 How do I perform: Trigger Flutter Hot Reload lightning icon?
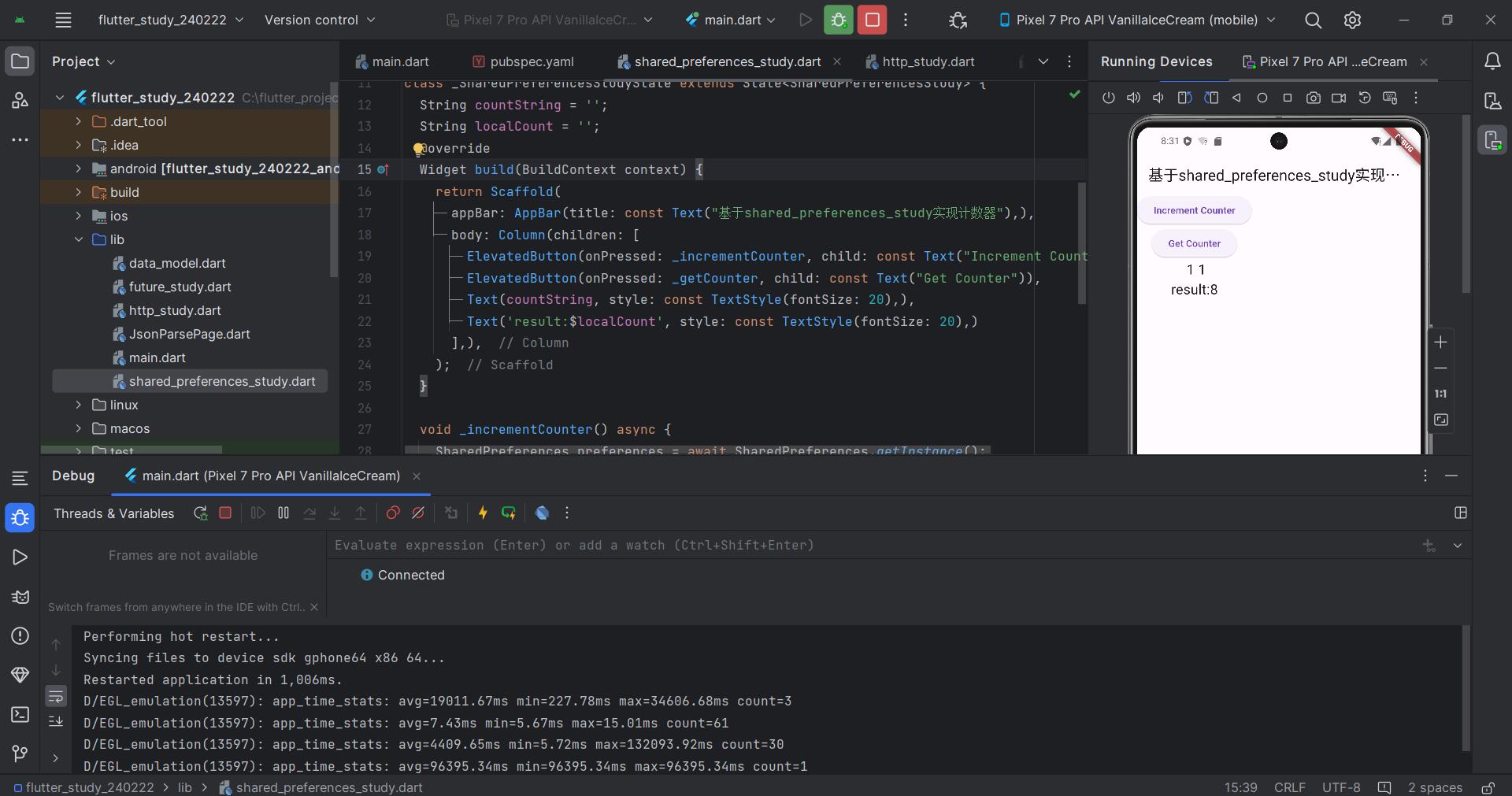pos(483,513)
